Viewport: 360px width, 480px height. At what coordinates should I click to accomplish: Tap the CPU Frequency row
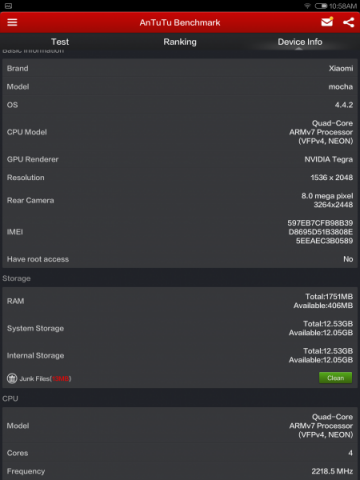point(180,471)
